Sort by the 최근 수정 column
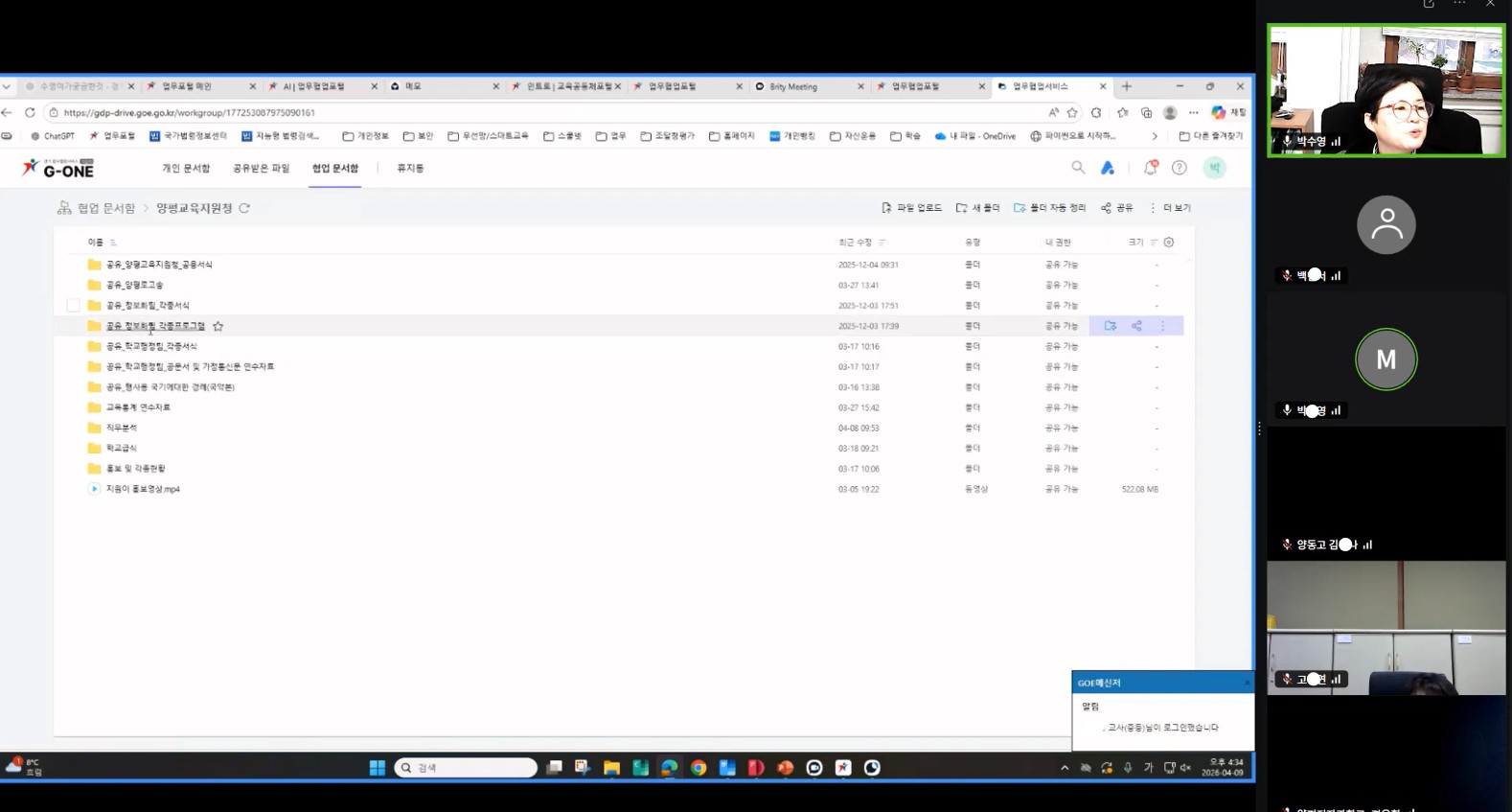The width and height of the screenshot is (1512, 812). (x=861, y=243)
